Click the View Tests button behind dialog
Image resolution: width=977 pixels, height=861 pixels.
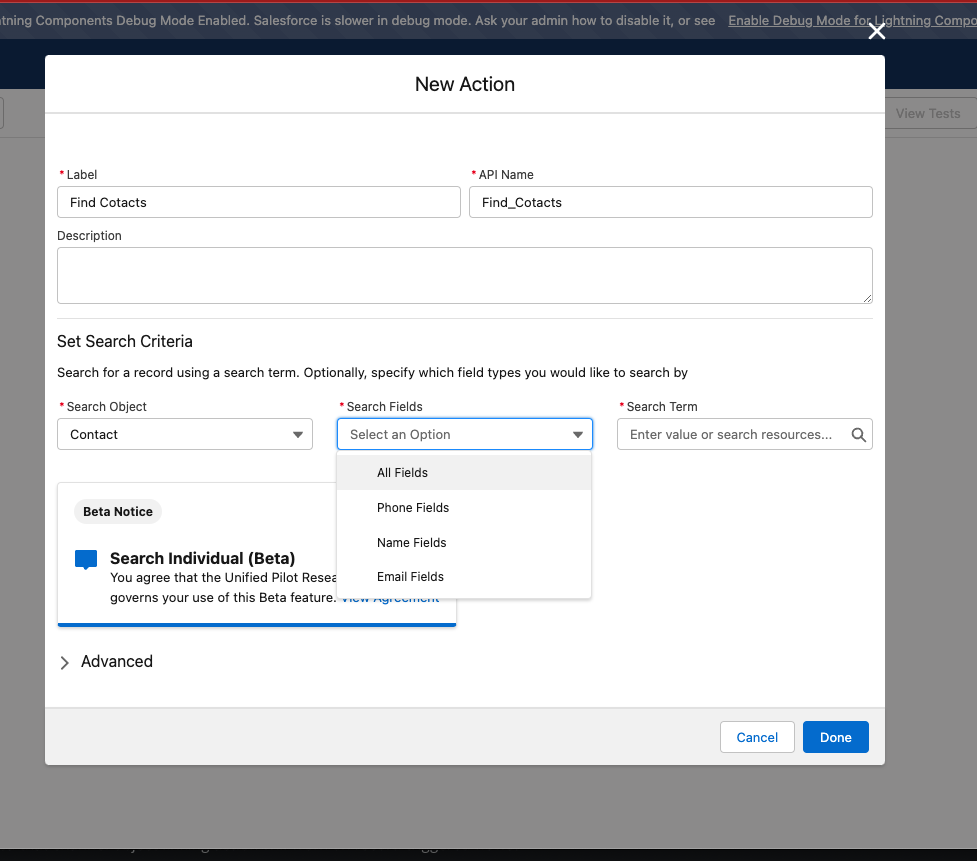(928, 113)
